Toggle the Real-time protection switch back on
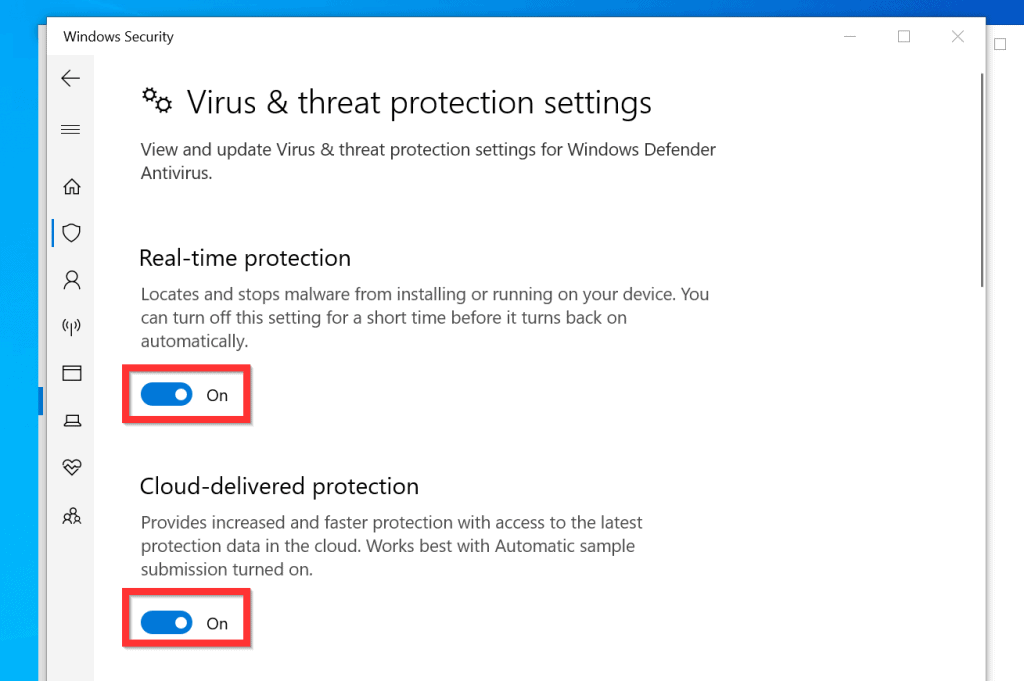Viewport: 1024px width, 681px height. coord(167,395)
